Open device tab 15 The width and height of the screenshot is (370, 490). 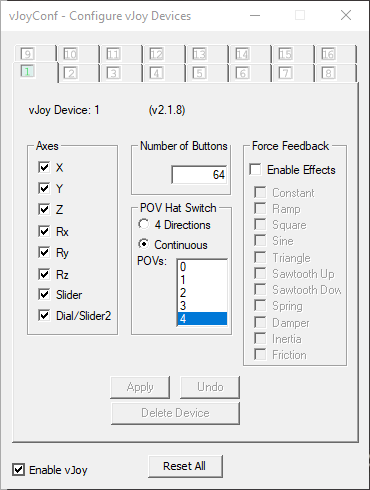point(293,54)
